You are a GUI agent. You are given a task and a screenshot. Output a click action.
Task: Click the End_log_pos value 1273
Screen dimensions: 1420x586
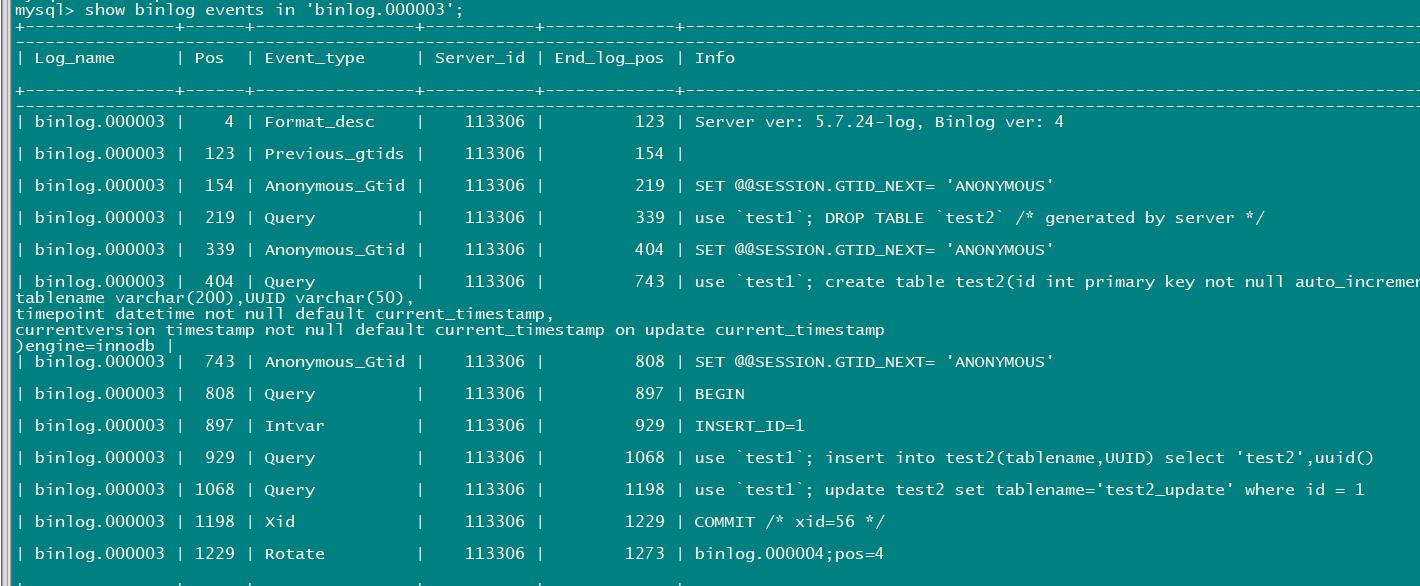[x=644, y=554]
